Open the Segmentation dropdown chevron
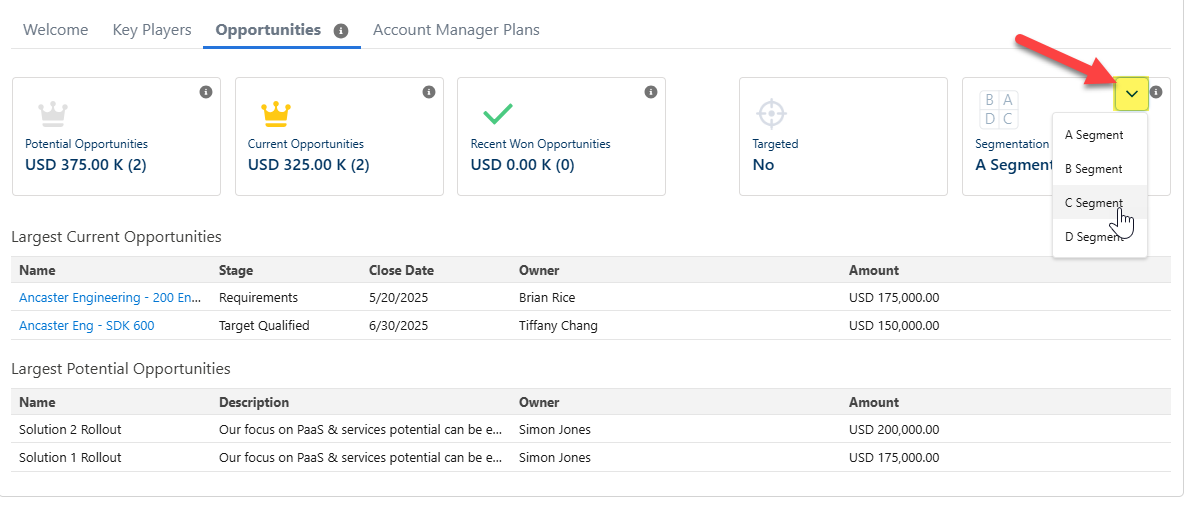Image resolution: width=1197 pixels, height=511 pixels. coord(1131,94)
